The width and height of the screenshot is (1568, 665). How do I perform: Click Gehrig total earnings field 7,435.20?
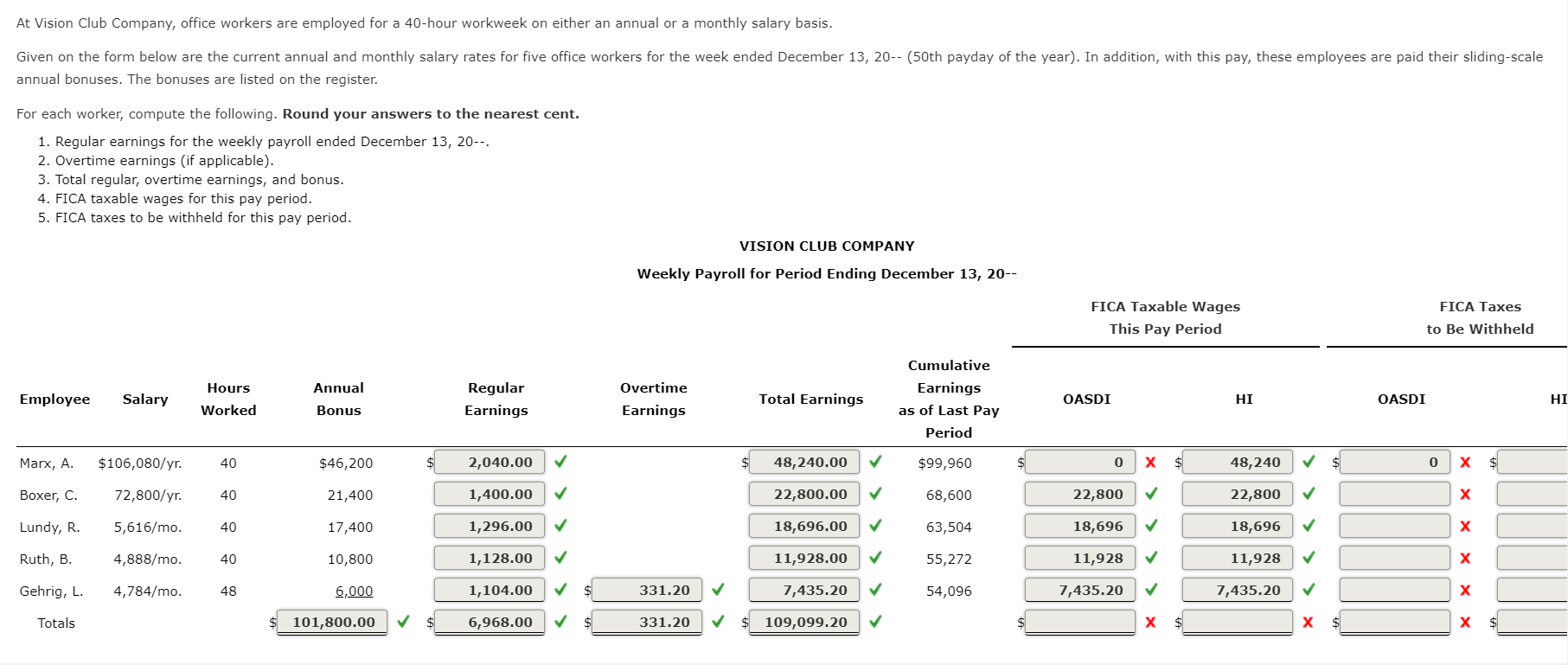pos(804,590)
